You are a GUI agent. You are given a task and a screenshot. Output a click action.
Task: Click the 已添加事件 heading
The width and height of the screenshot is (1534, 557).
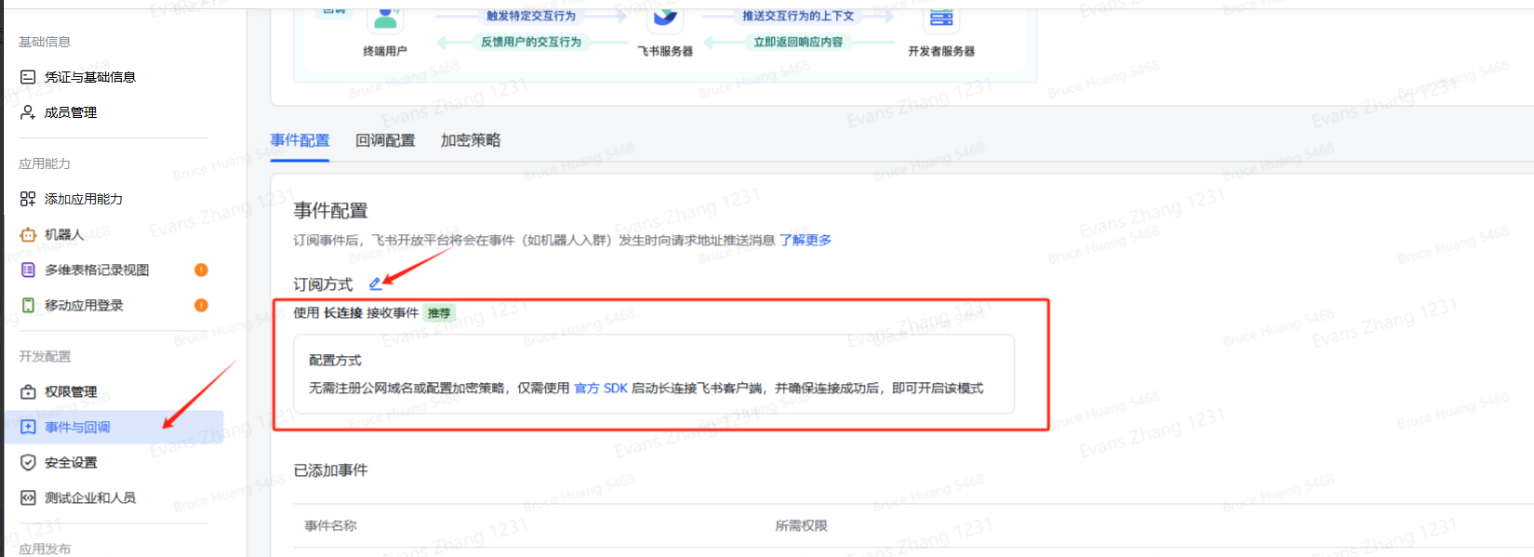tap(331, 470)
